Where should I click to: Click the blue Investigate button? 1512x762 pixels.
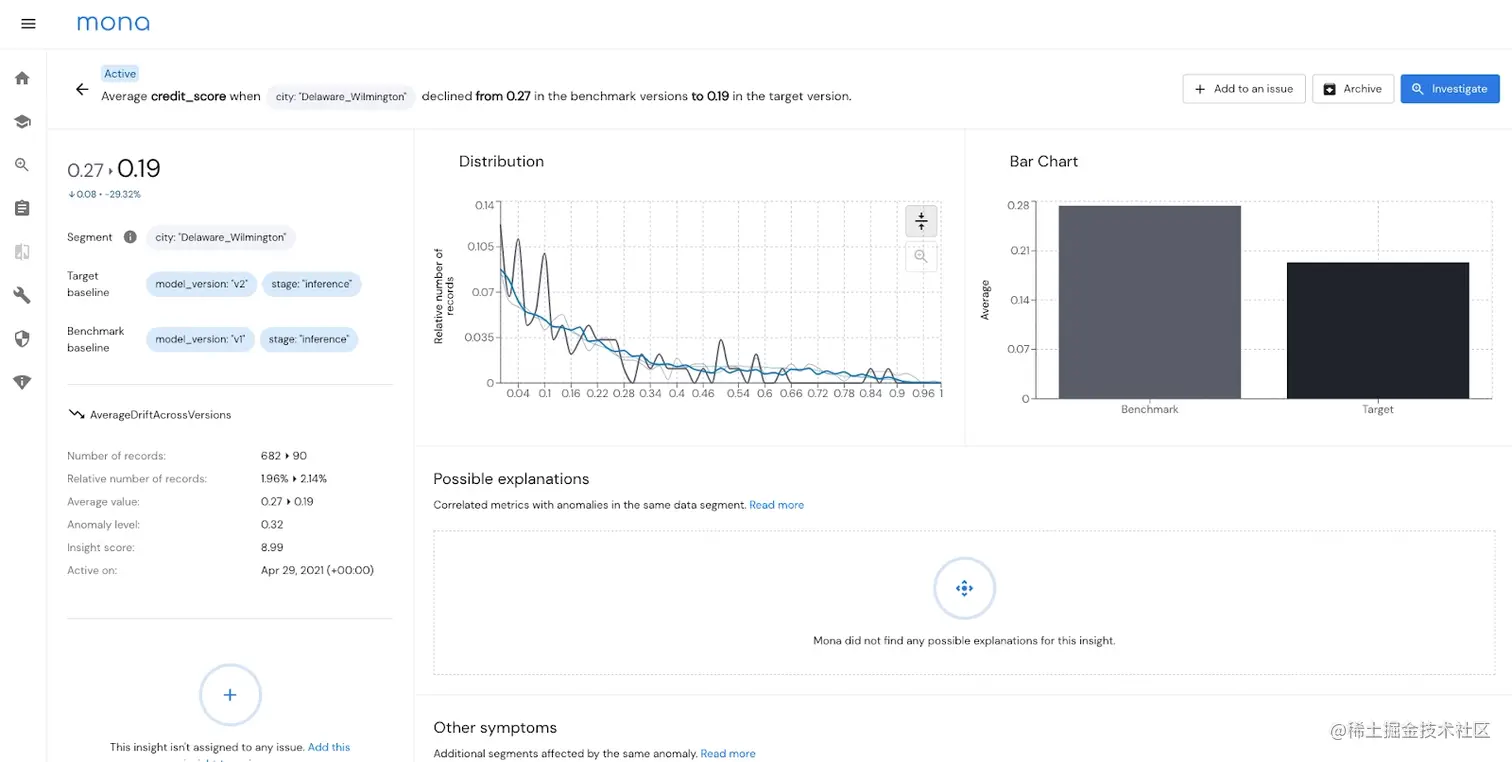[x=1449, y=89]
